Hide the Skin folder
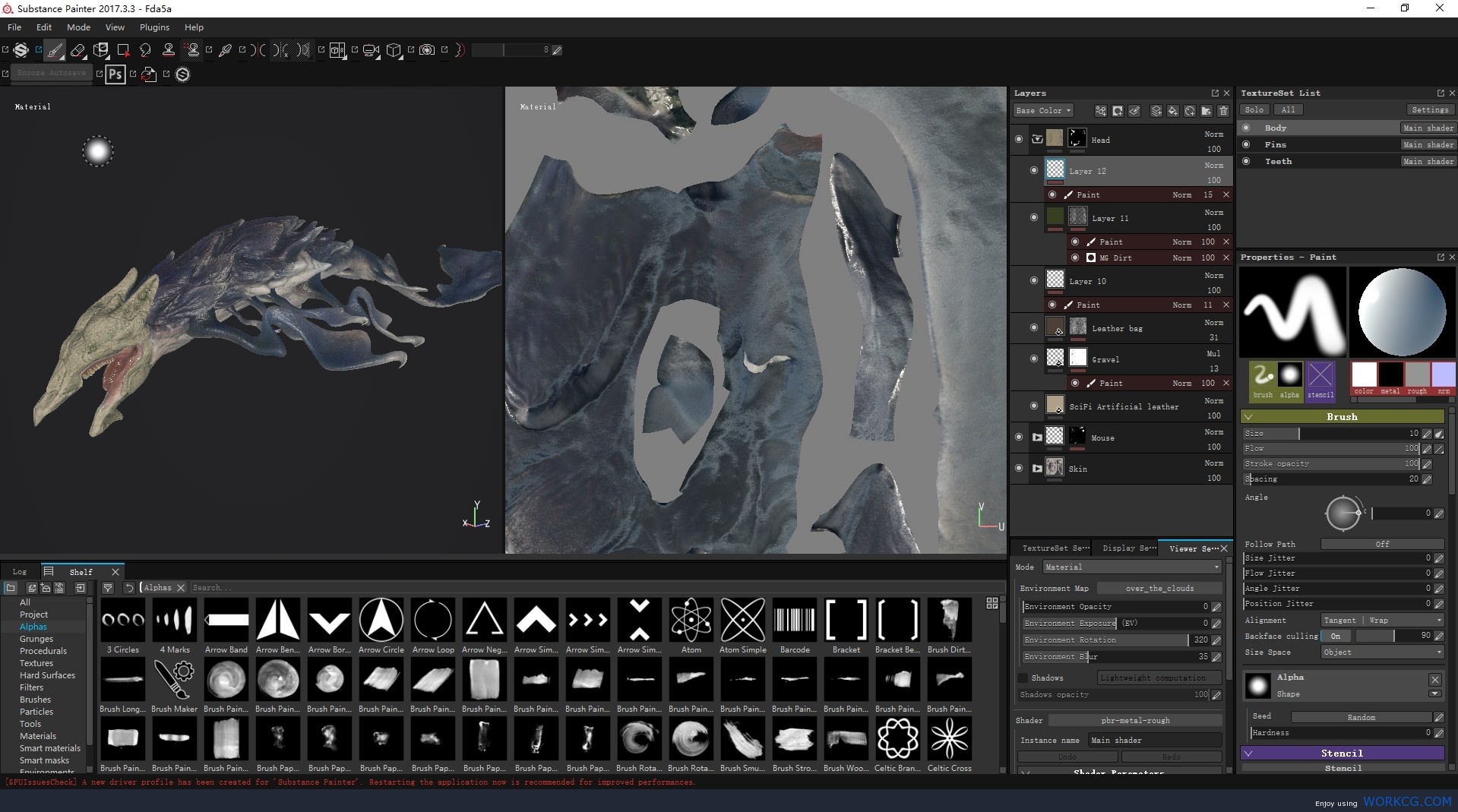Screen dimensions: 1458x812 coord(1019,469)
